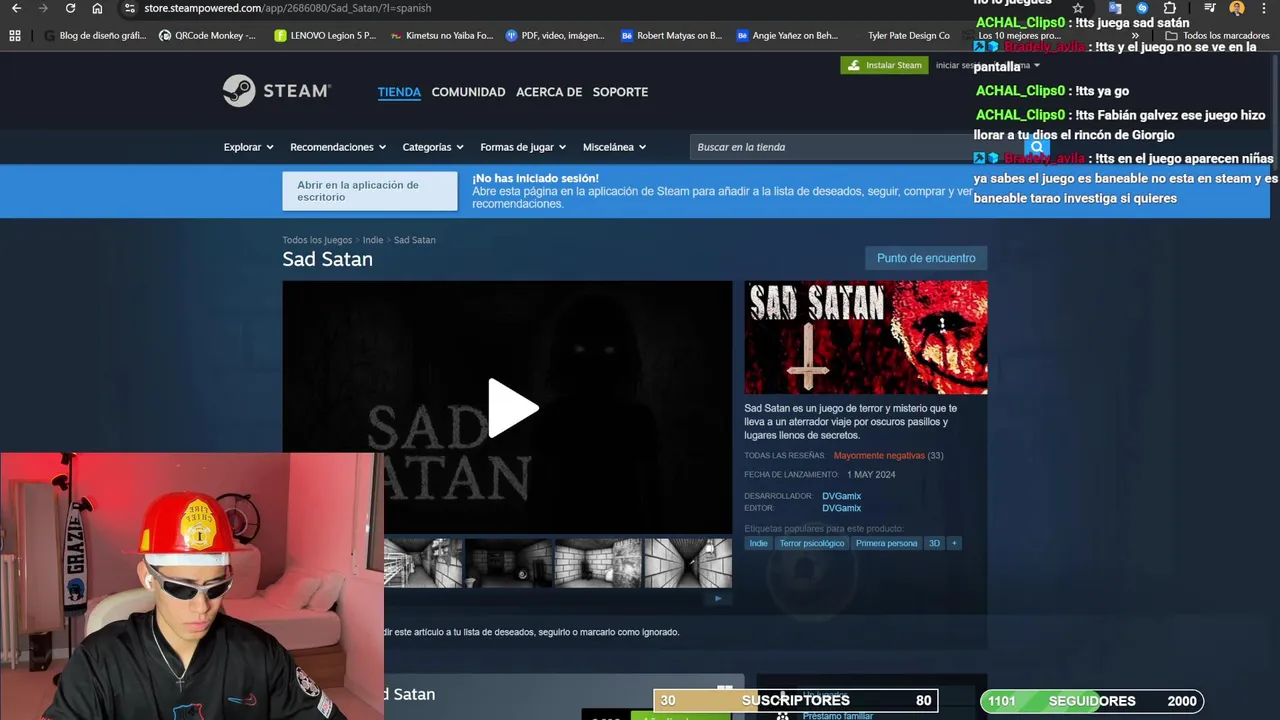This screenshot has height=720, width=1280.
Task: Open DVGamix developer link
Action: point(841,496)
